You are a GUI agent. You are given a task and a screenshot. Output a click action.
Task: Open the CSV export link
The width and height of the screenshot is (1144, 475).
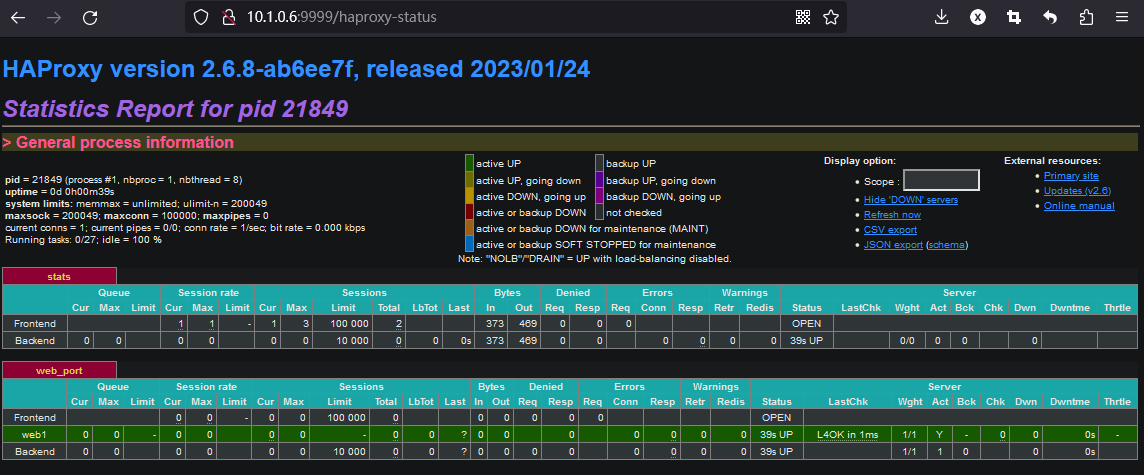[890, 230]
